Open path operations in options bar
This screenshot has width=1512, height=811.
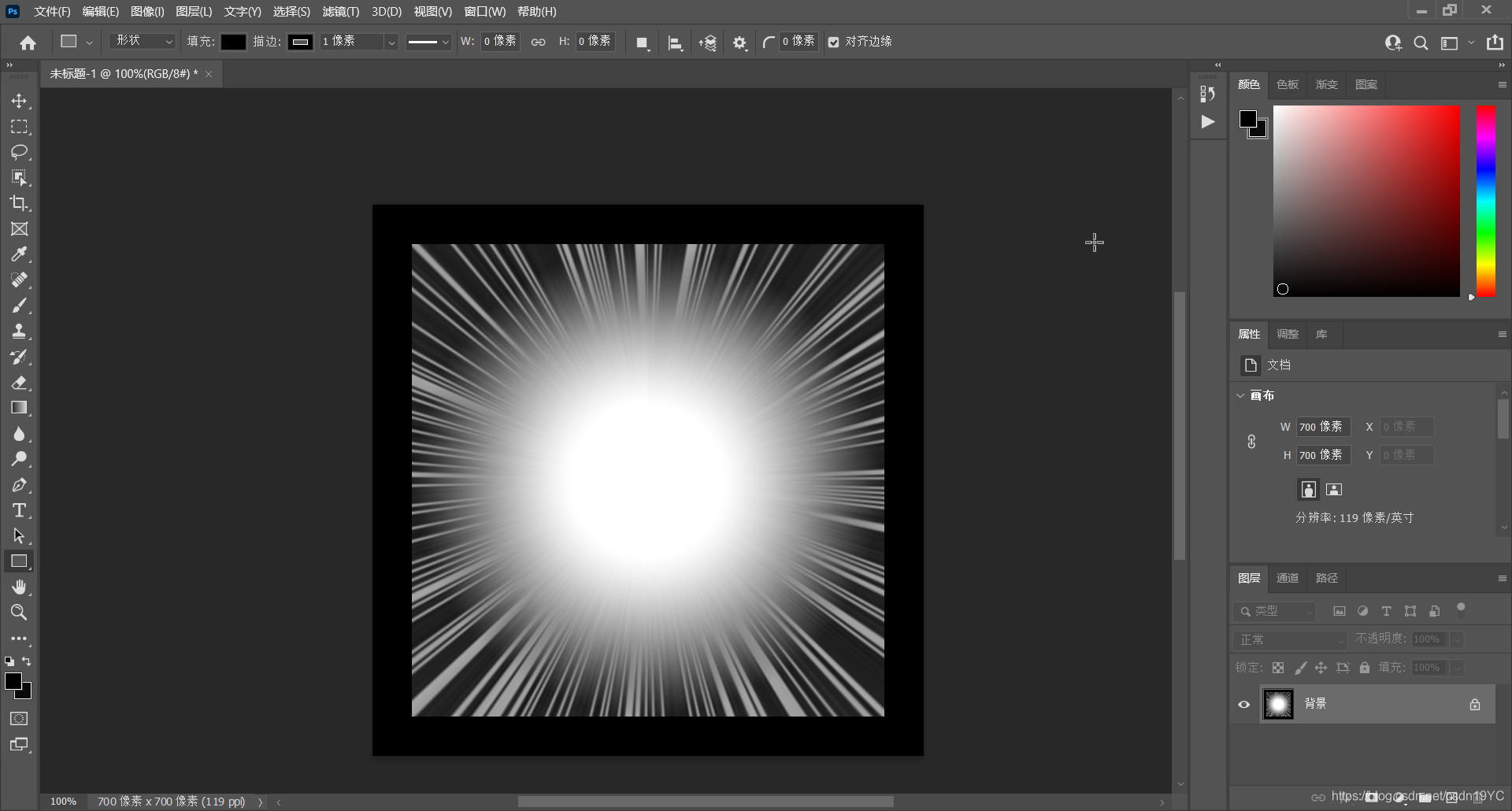pos(643,43)
